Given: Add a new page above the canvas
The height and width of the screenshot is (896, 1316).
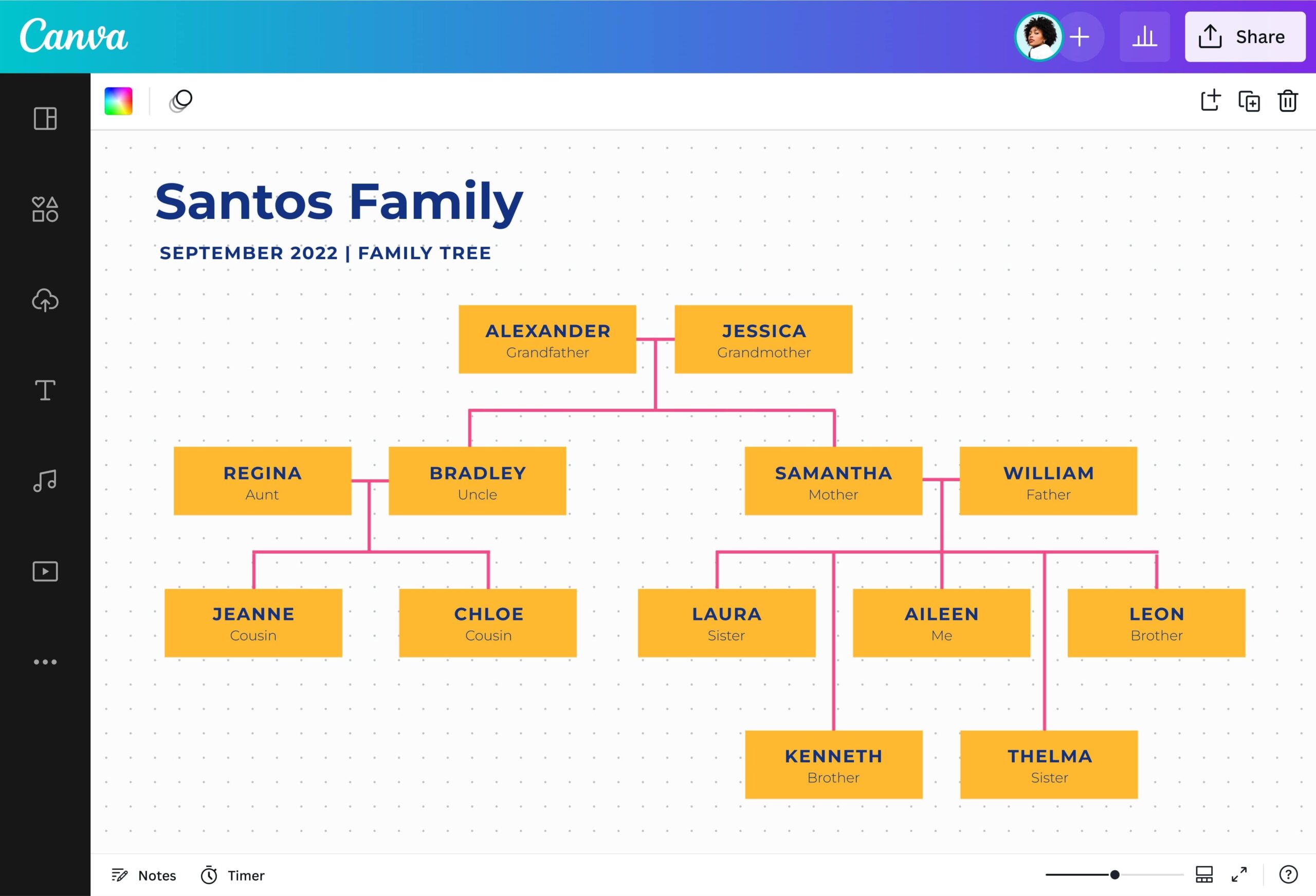Looking at the screenshot, I should pyautogui.click(x=1212, y=101).
